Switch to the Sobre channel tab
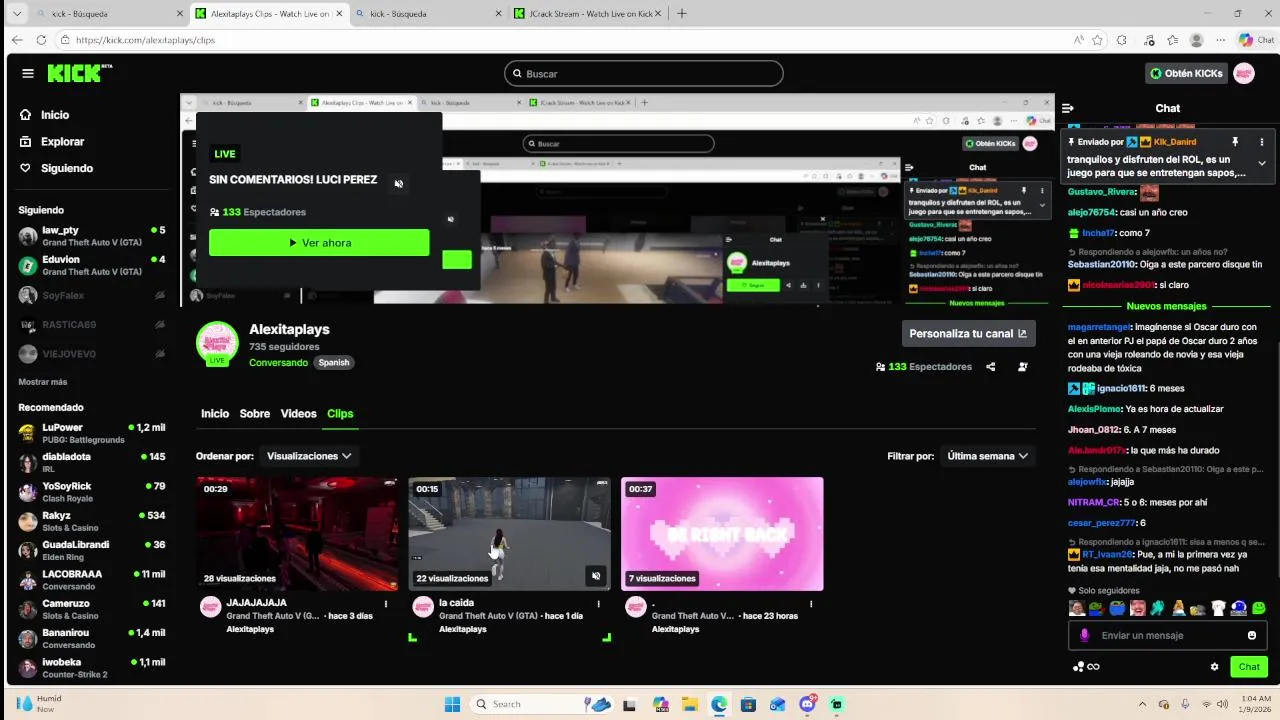 coord(255,414)
